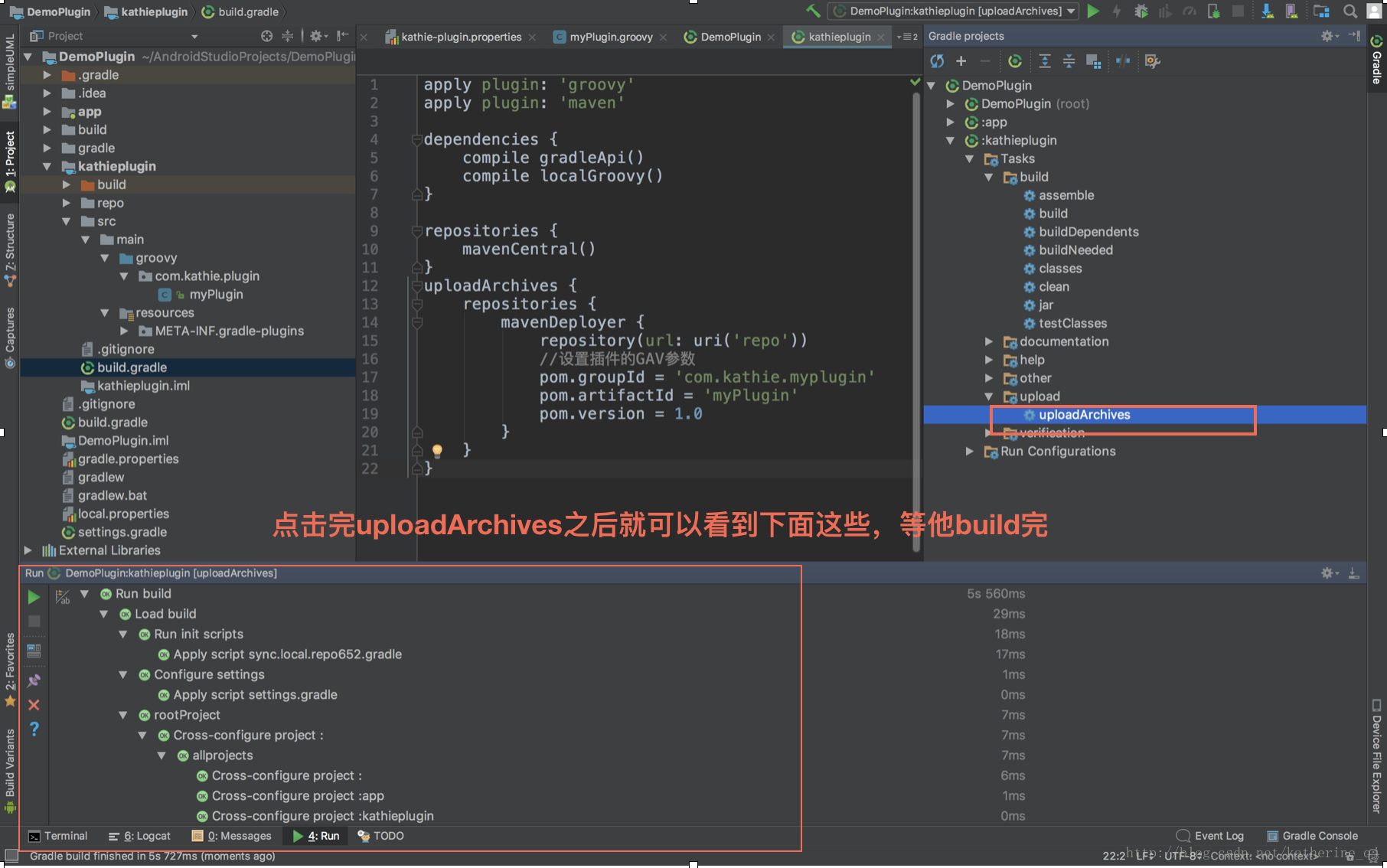Screen dimensions: 1387x868
Task: Open the 6: Logcat tool window
Action: pyautogui.click(x=139, y=836)
